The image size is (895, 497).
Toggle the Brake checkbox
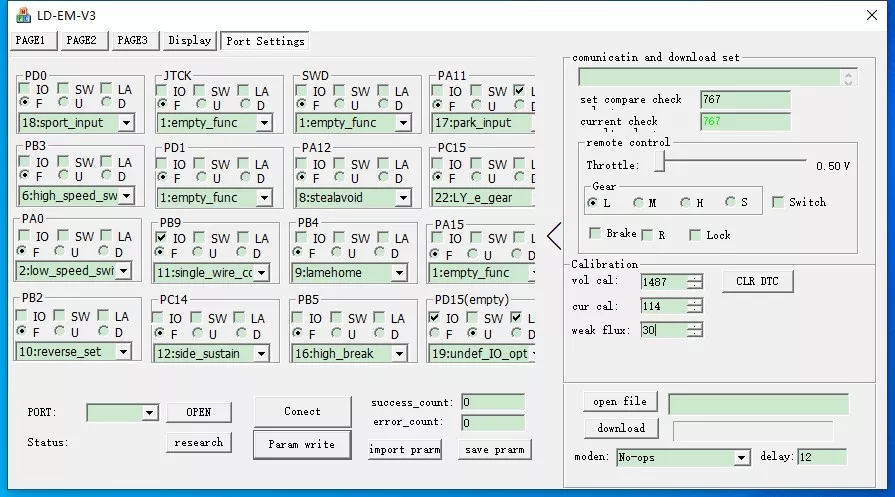point(596,234)
